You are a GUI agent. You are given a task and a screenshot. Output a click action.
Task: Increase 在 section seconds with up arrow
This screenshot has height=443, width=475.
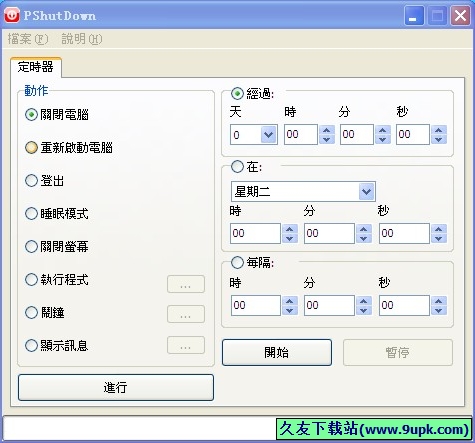[x=439, y=229]
